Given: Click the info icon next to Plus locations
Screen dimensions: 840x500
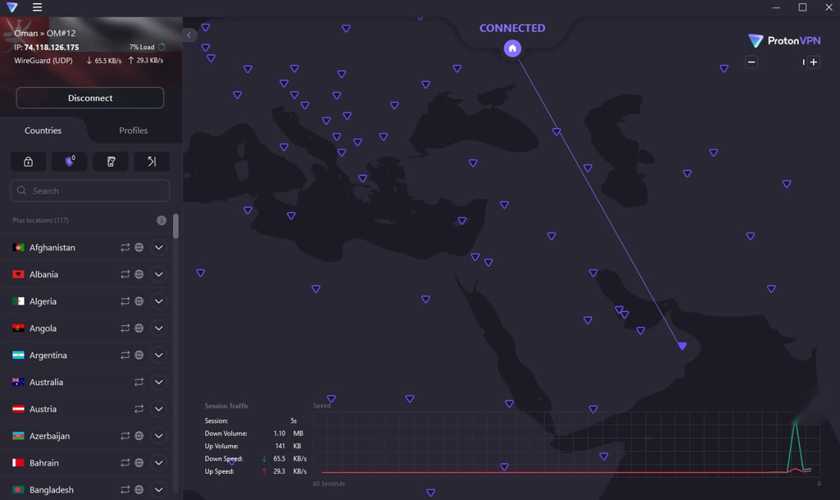Looking at the screenshot, I should click(161, 220).
